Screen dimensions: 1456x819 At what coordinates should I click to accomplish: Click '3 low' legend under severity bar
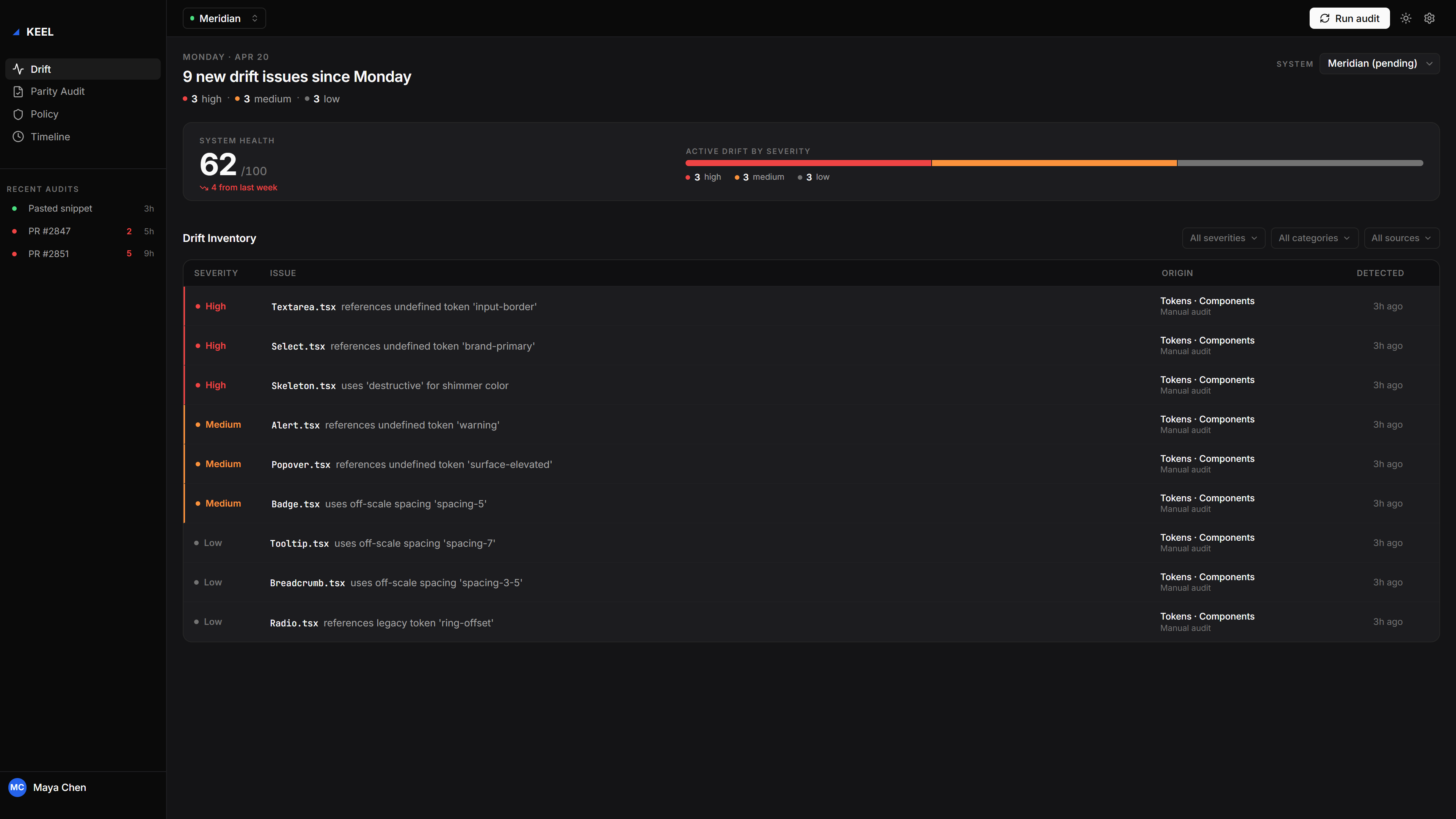pyautogui.click(x=813, y=177)
